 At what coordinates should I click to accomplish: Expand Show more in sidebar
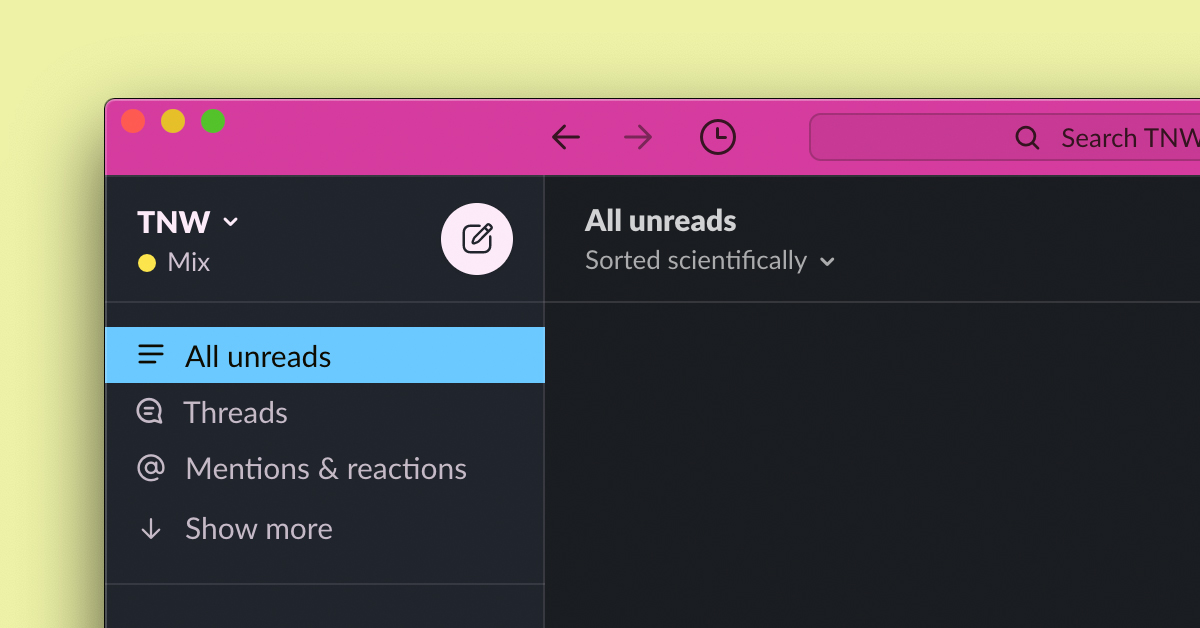[x=258, y=528]
